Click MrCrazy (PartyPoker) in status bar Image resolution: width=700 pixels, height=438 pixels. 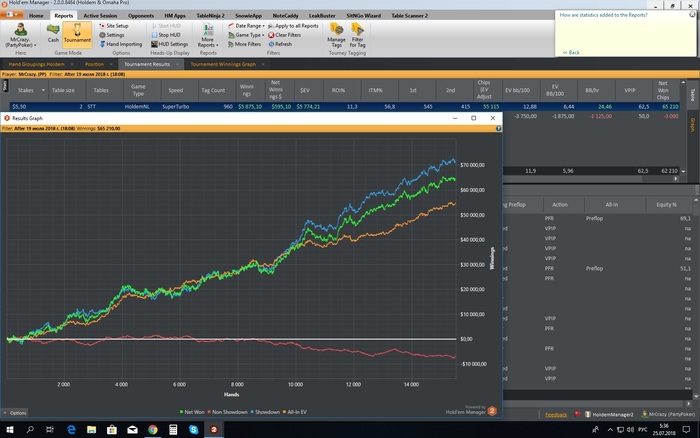pos(668,415)
